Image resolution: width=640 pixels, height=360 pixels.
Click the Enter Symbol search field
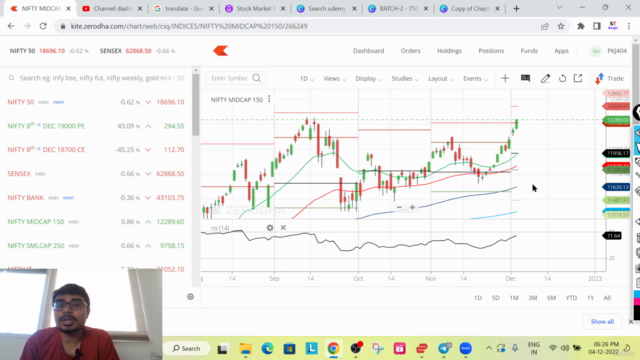[236, 78]
